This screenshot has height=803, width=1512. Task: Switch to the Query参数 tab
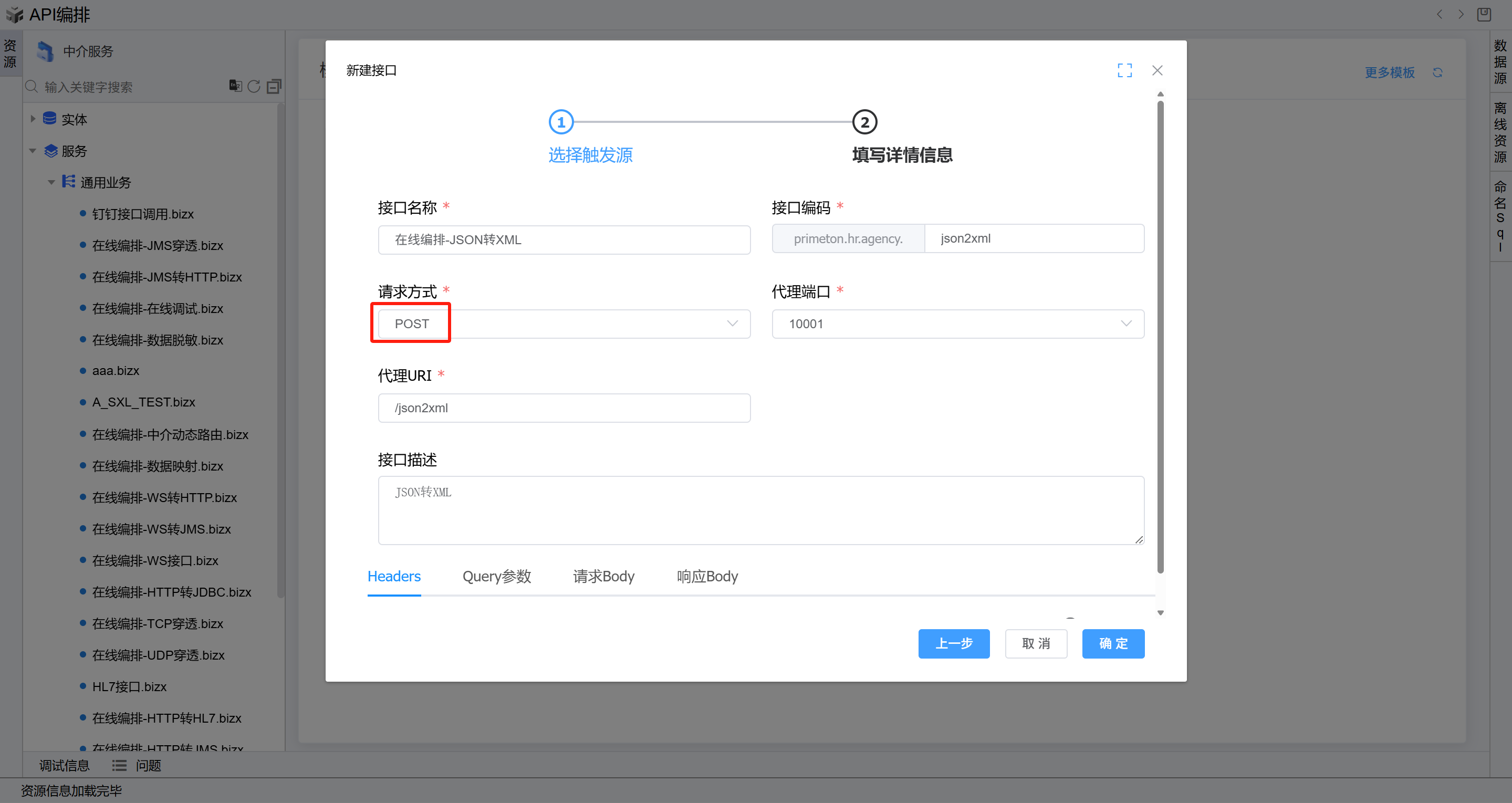[497, 577]
